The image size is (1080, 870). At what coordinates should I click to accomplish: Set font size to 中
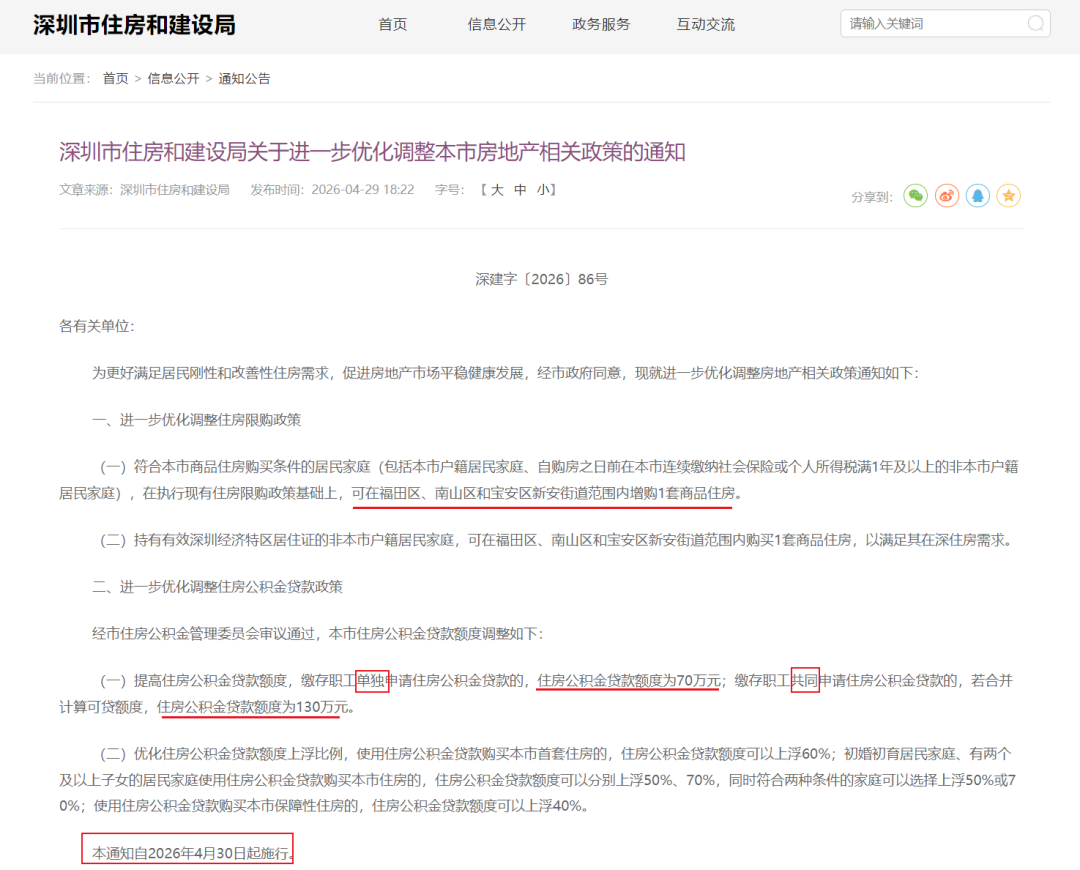(x=520, y=190)
